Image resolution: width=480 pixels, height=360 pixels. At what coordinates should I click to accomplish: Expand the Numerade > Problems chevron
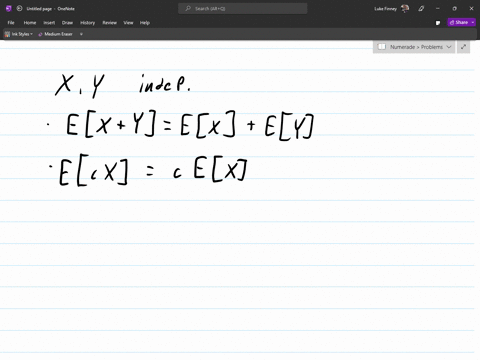449,47
